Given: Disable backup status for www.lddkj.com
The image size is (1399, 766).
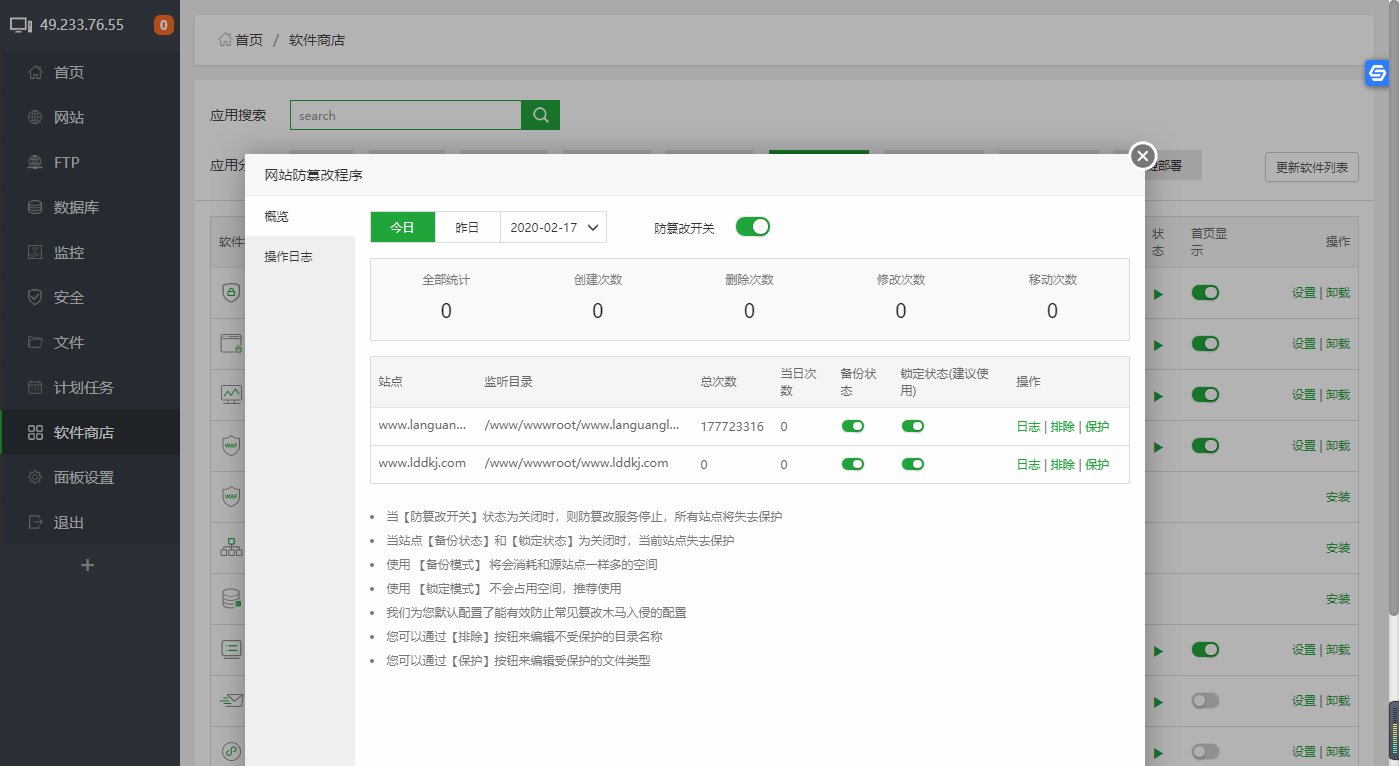Looking at the screenshot, I should 852,463.
